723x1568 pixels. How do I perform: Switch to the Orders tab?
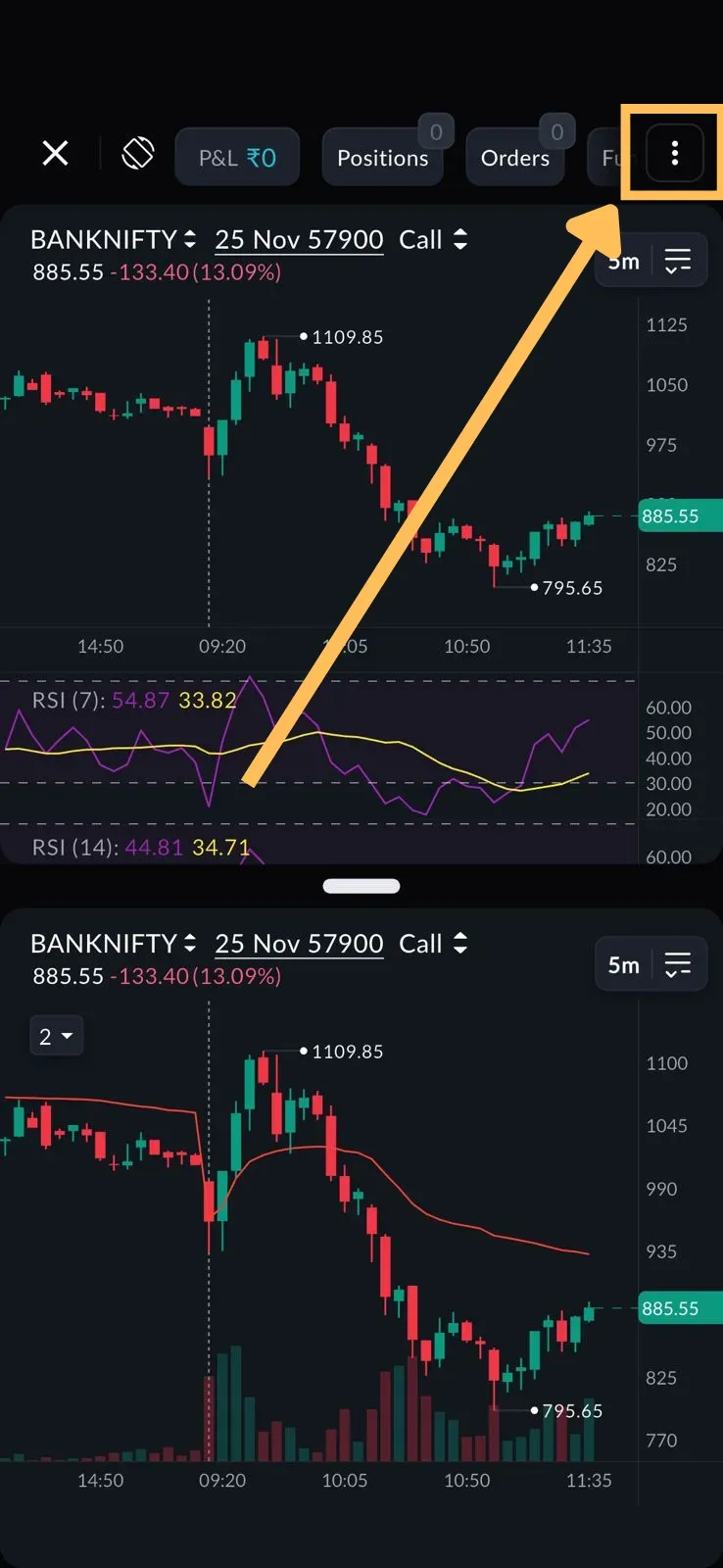click(x=515, y=158)
